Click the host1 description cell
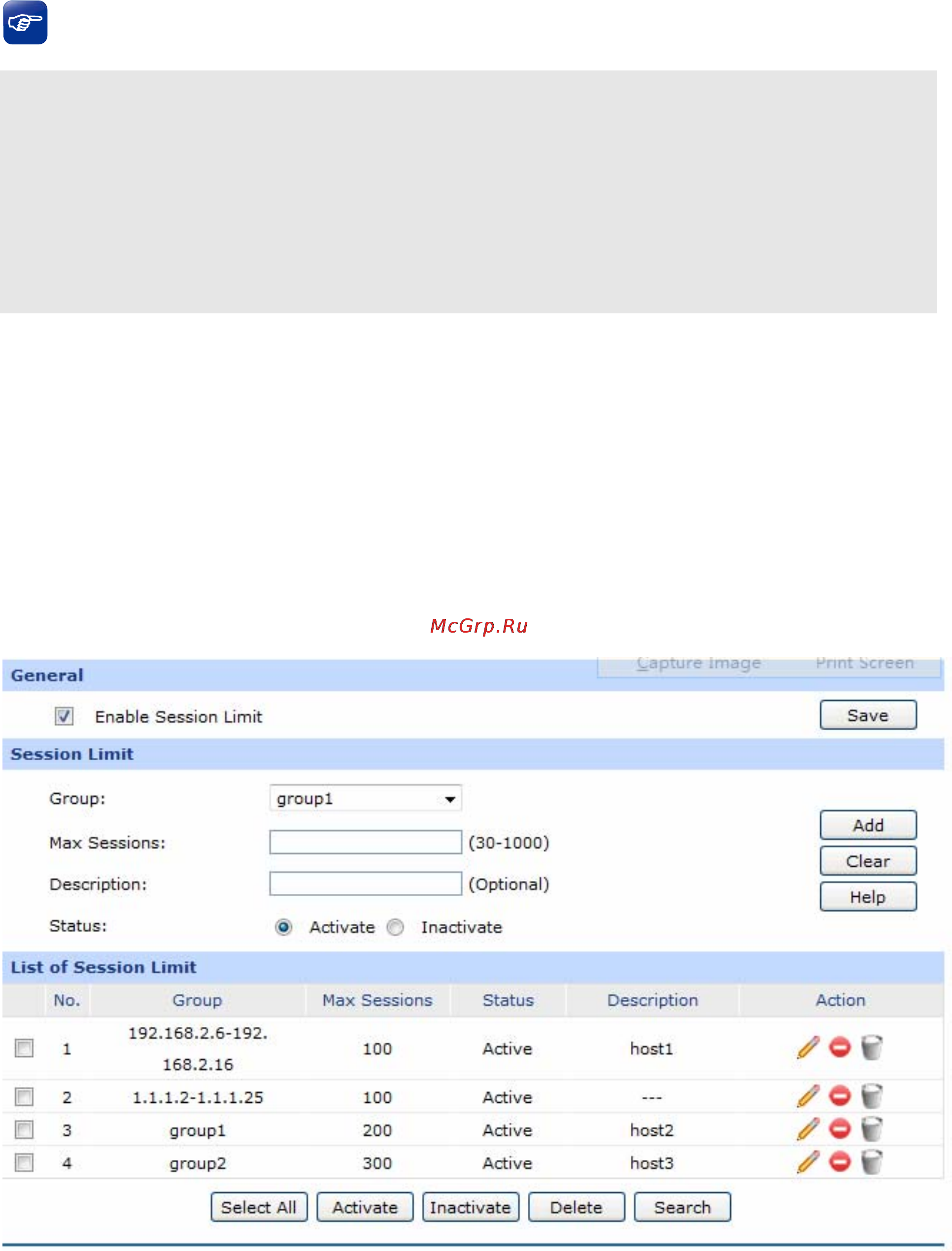 [651, 1048]
